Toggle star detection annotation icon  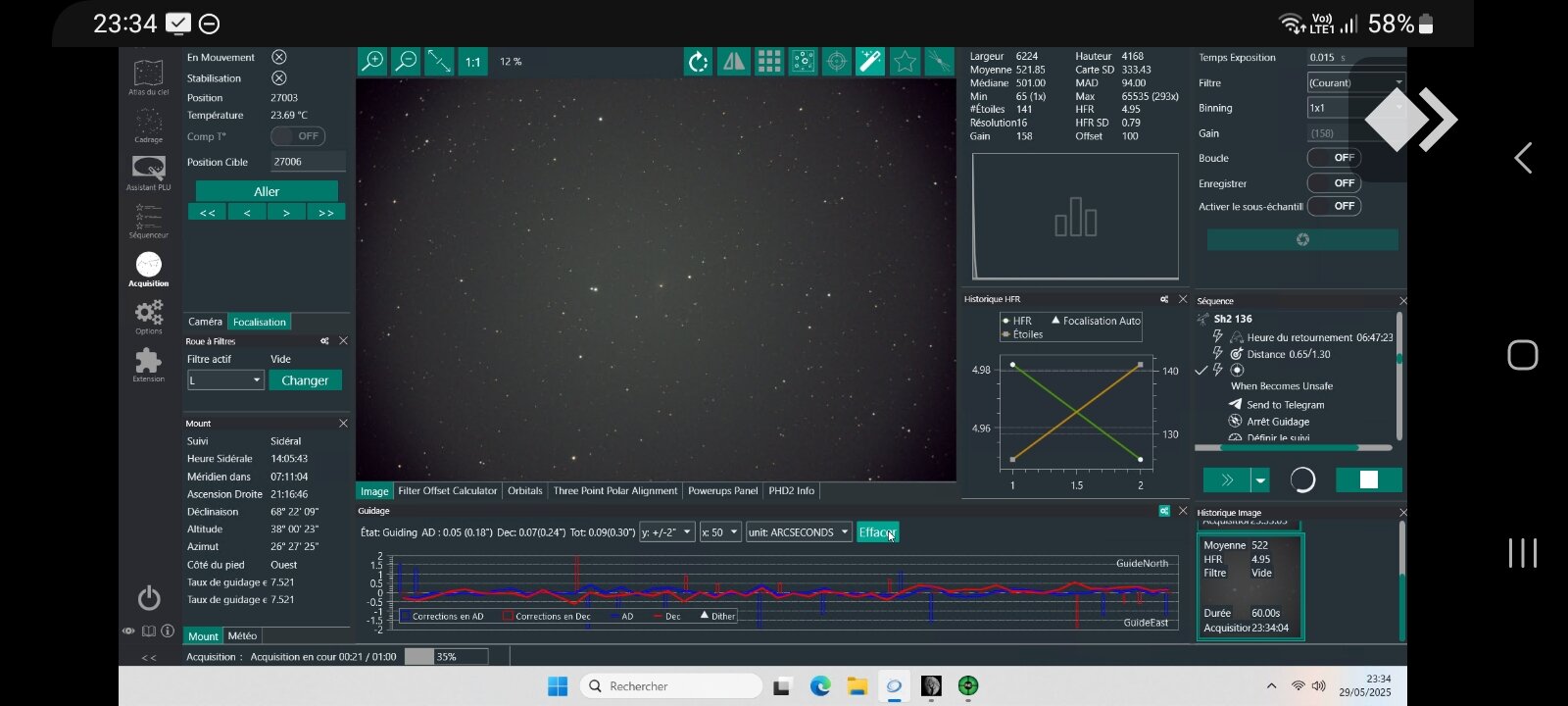pyautogui.click(x=803, y=62)
